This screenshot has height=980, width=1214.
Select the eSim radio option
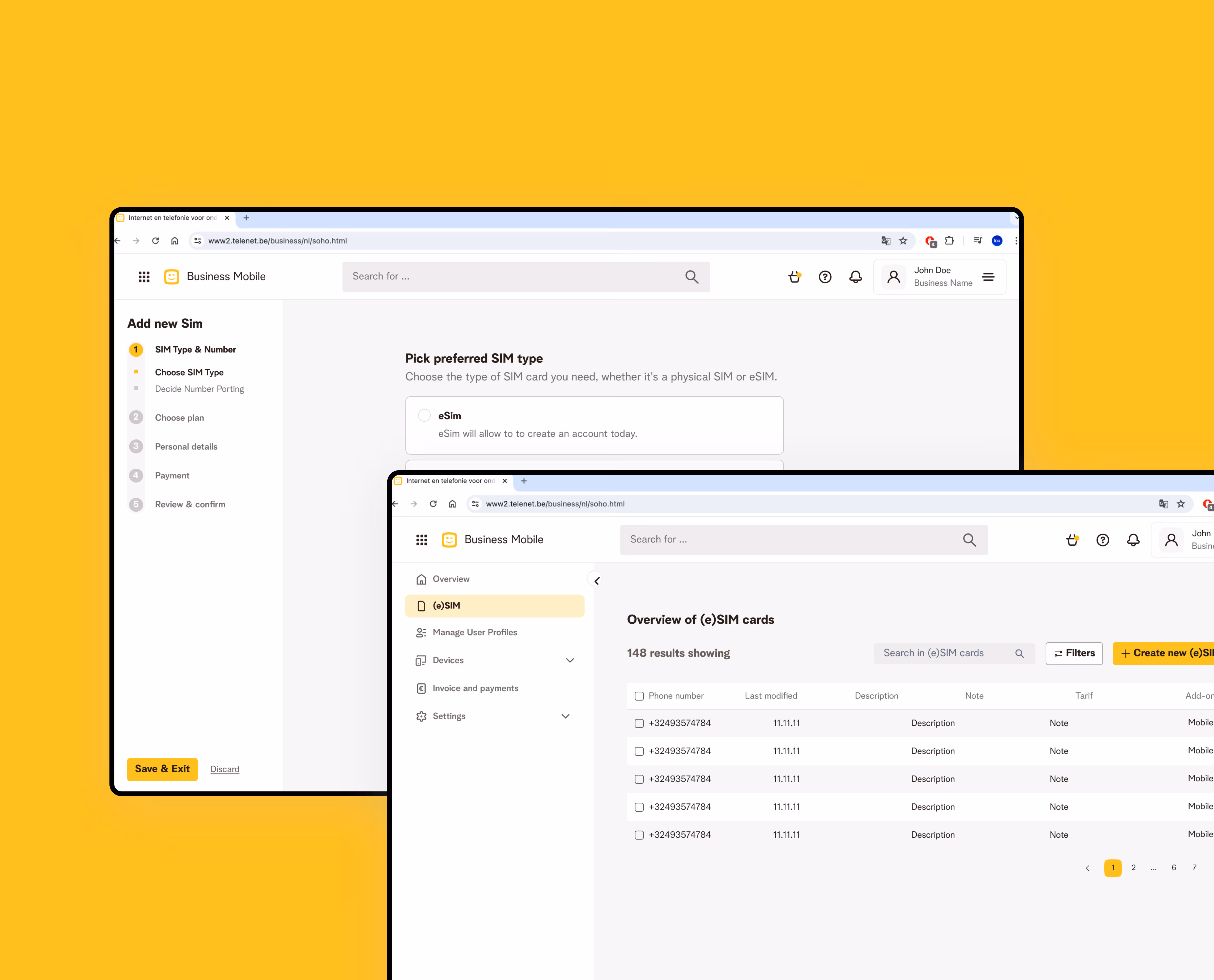pos(424,415)
